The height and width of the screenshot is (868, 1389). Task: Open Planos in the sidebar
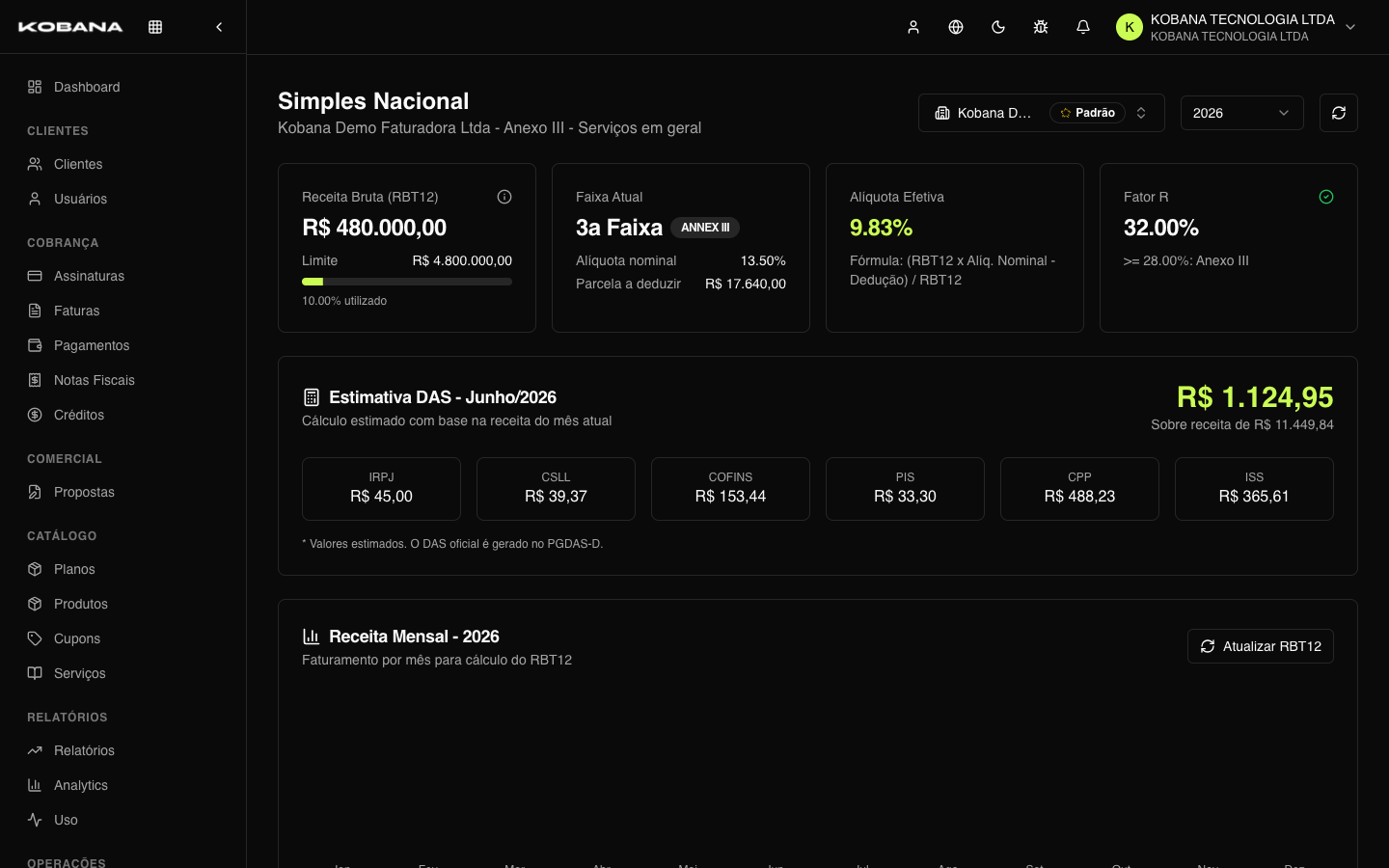pos(123,569)
